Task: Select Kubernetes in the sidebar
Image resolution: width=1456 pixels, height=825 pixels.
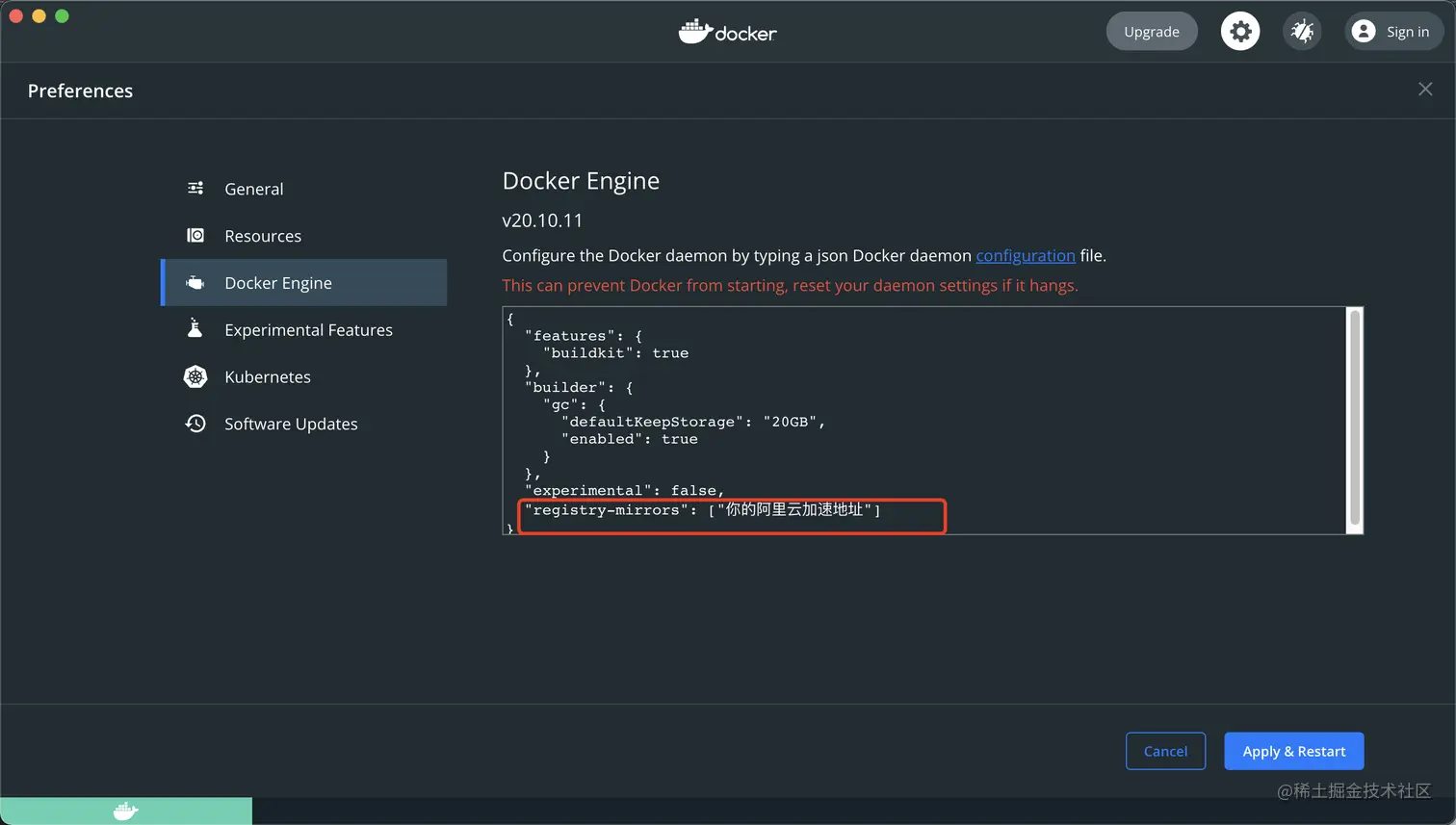Action: (268, 376)
